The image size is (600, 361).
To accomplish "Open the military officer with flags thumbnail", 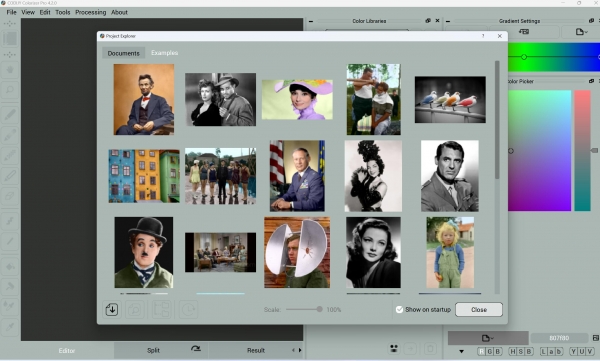I will coord(297,176).
